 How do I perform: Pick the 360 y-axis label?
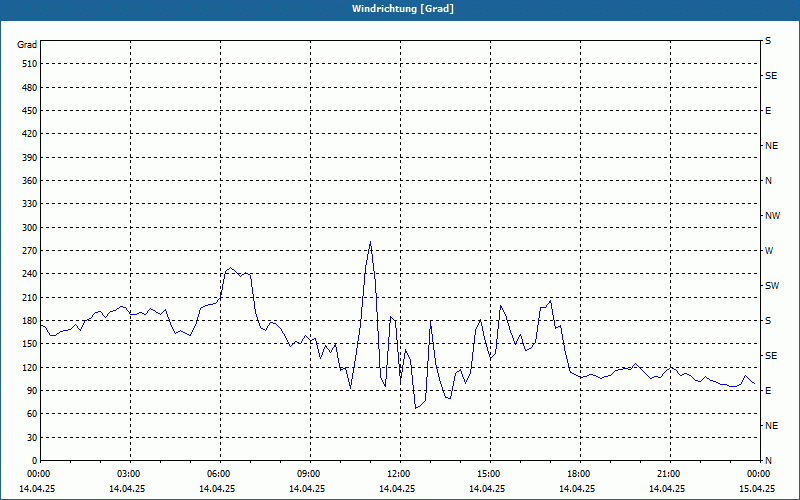click(x=30, y=181)
